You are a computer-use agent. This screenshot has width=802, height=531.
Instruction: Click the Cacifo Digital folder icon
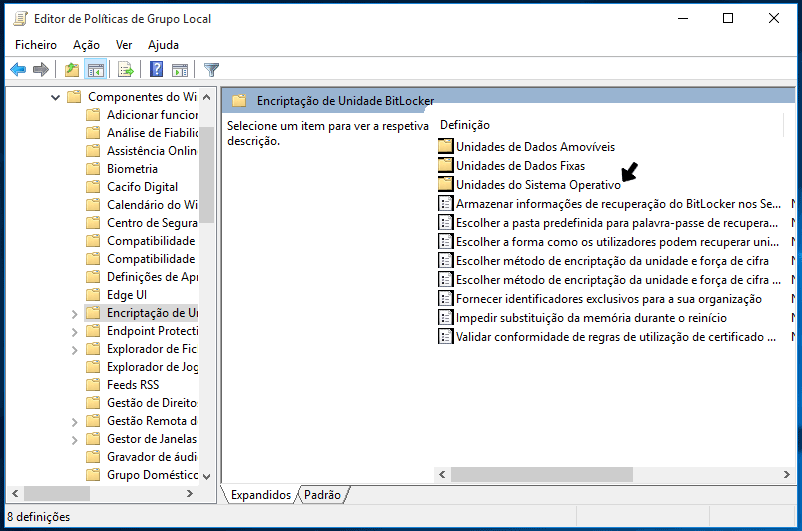[93, 187]
